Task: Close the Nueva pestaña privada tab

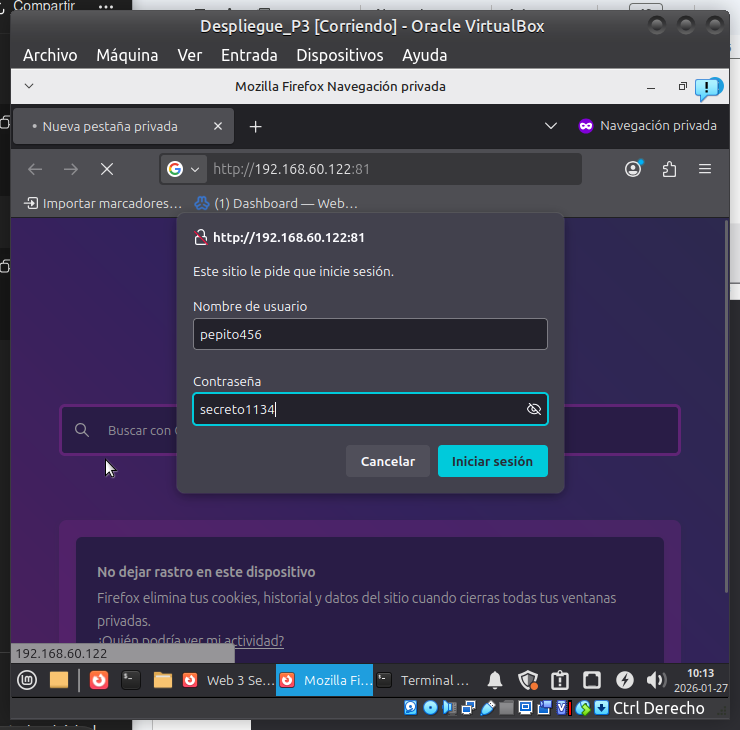Action: click(x=218, y=127)
